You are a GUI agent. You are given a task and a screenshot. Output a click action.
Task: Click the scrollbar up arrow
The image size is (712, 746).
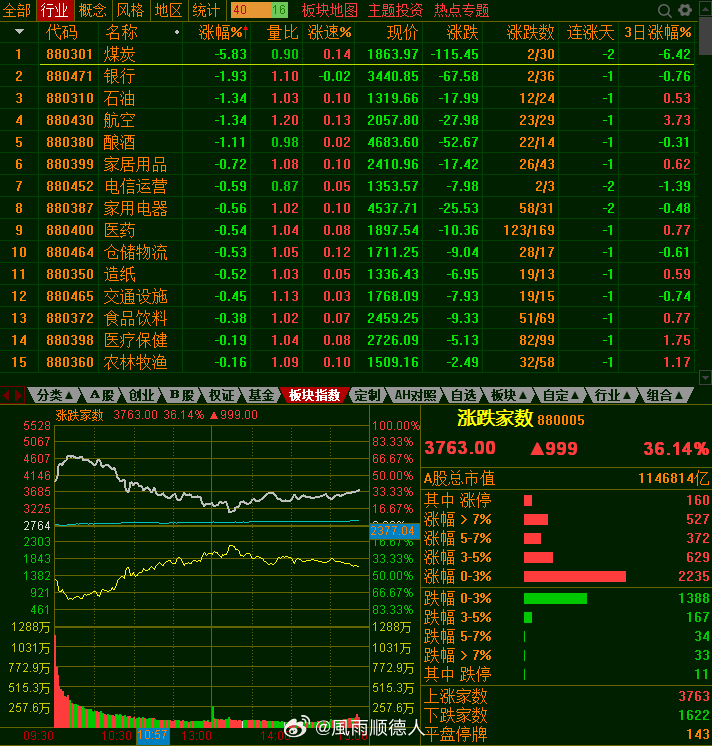tap(705, 8)
